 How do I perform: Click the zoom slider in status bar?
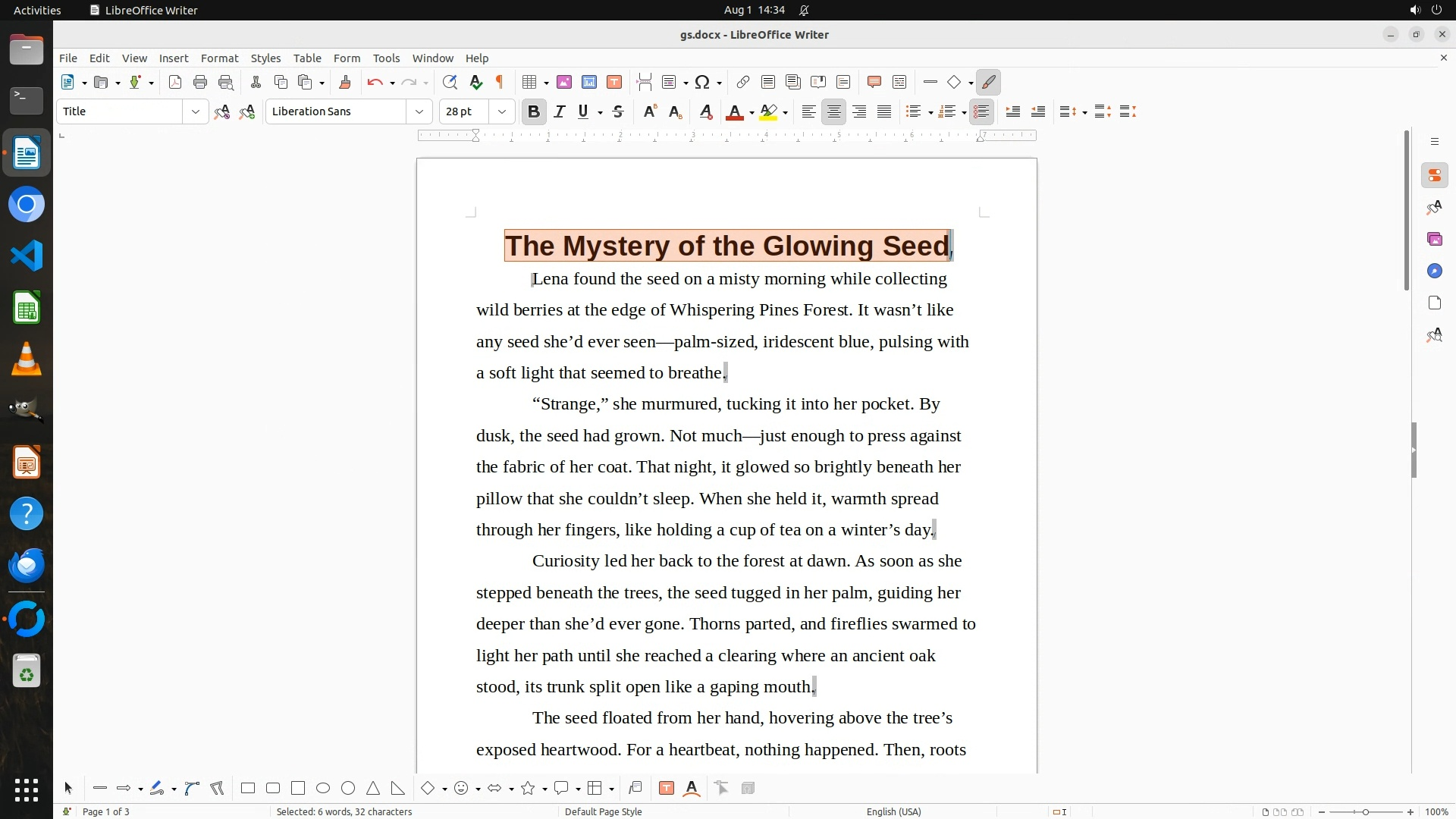(1365, 812)
